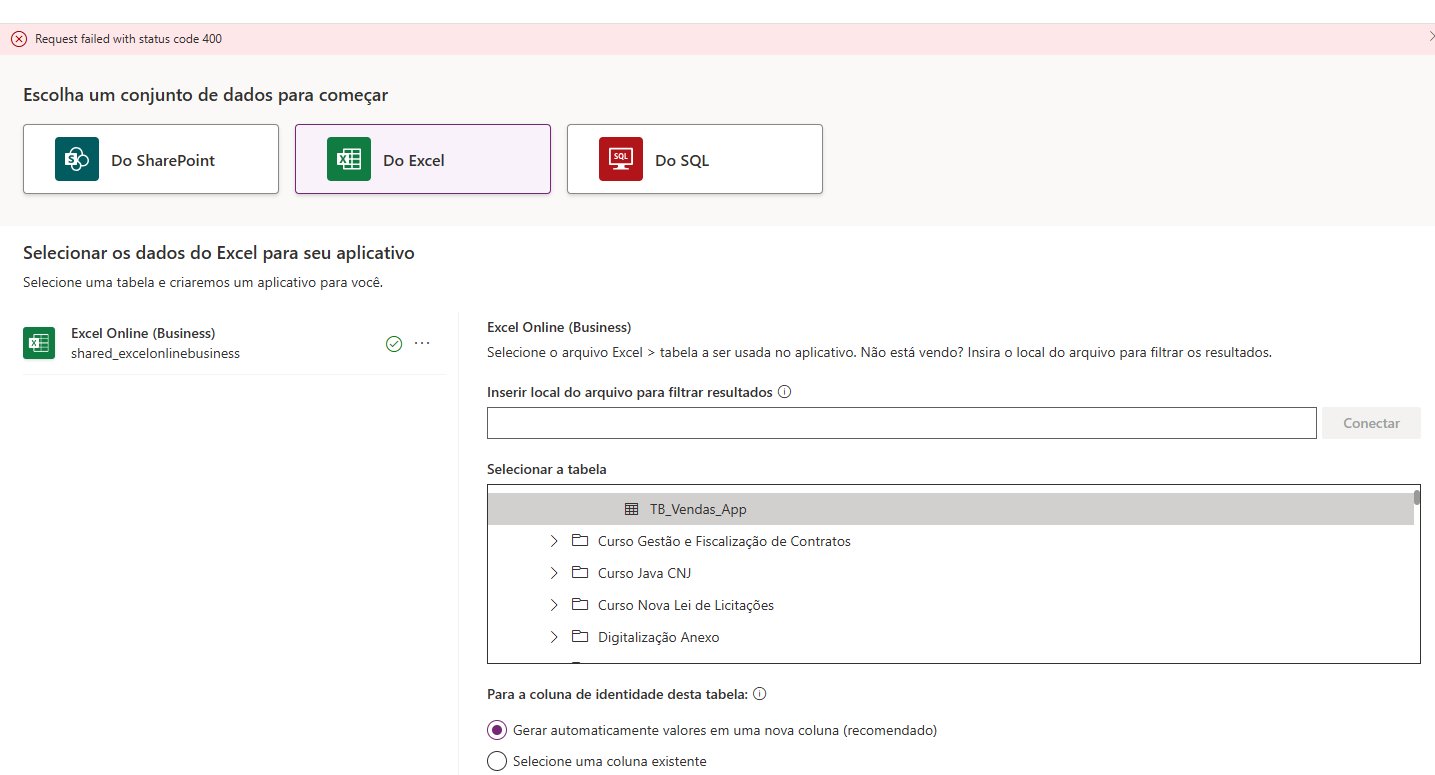The width and height of the screenshot is (1435, 775).
Task: Expand the Curso Nova Lei de Licitações chevron
Action: point(554,605)
